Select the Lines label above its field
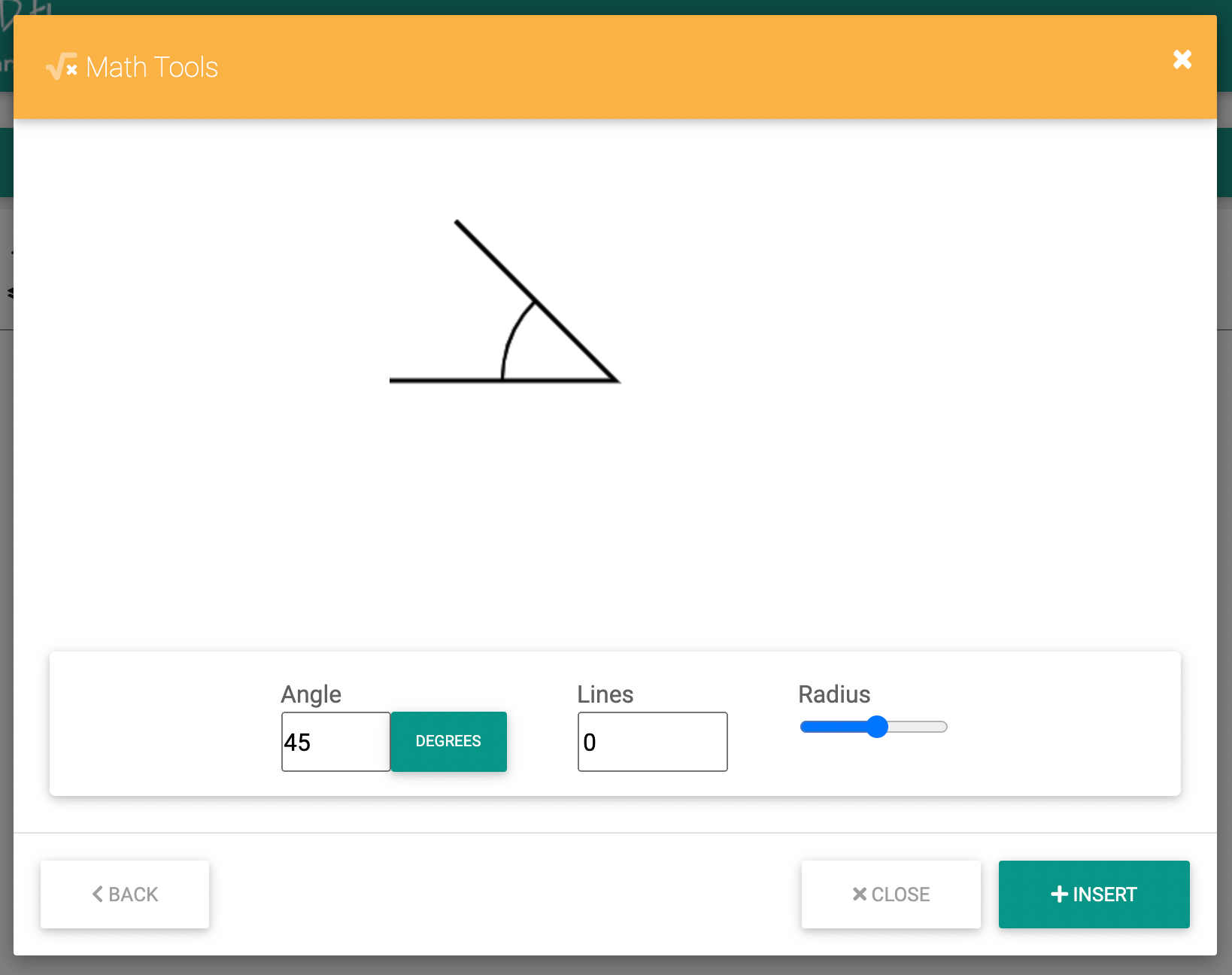Viewport: 1232px width, 975px height. tap(605, 694)
